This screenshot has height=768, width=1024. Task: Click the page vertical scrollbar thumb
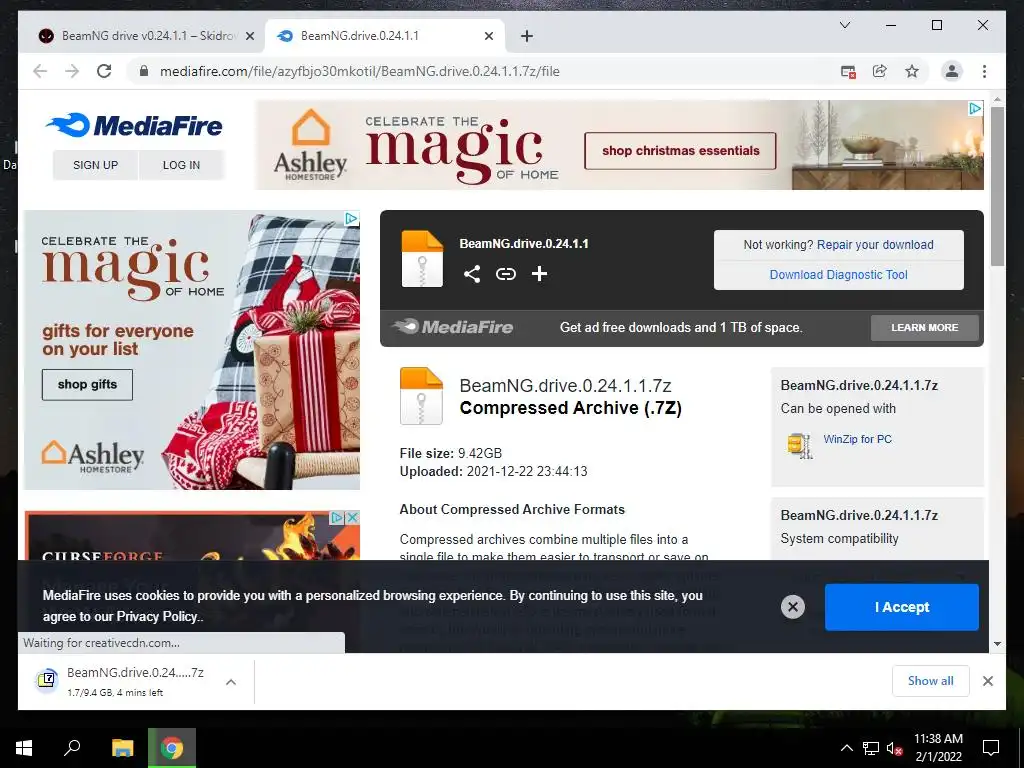tap(997, 185)
